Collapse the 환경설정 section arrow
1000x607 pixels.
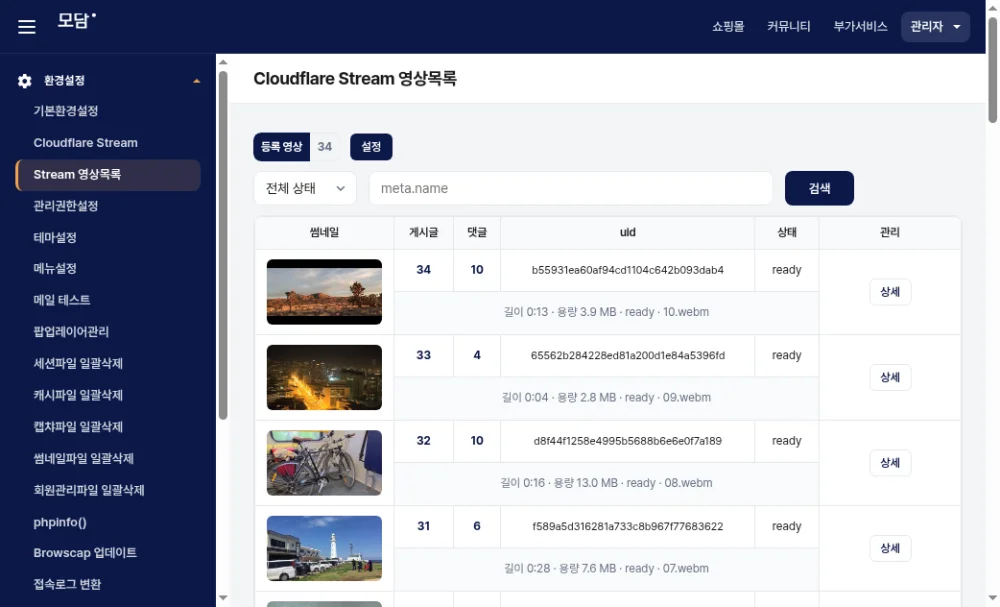tap(196, 81)
